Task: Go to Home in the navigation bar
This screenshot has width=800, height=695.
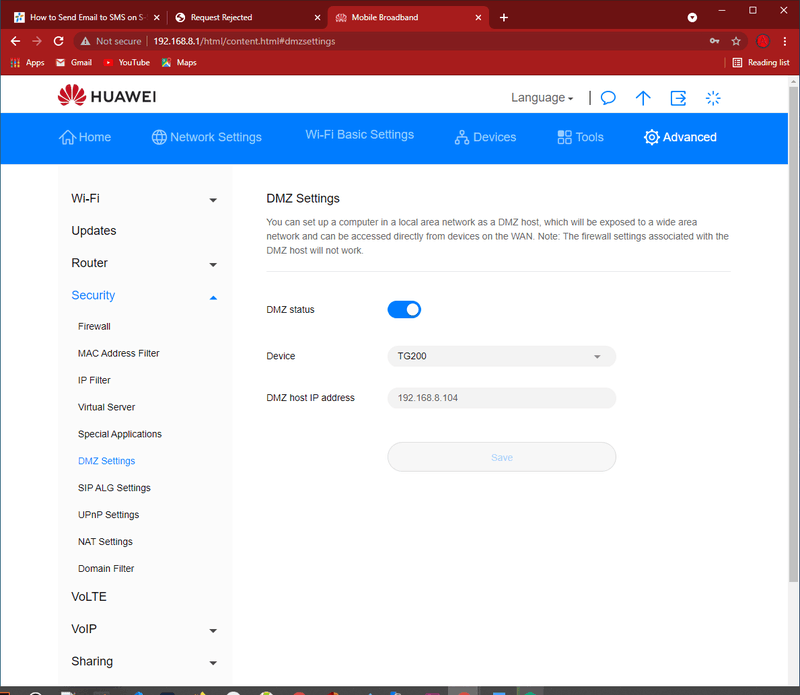Action: 85,137
